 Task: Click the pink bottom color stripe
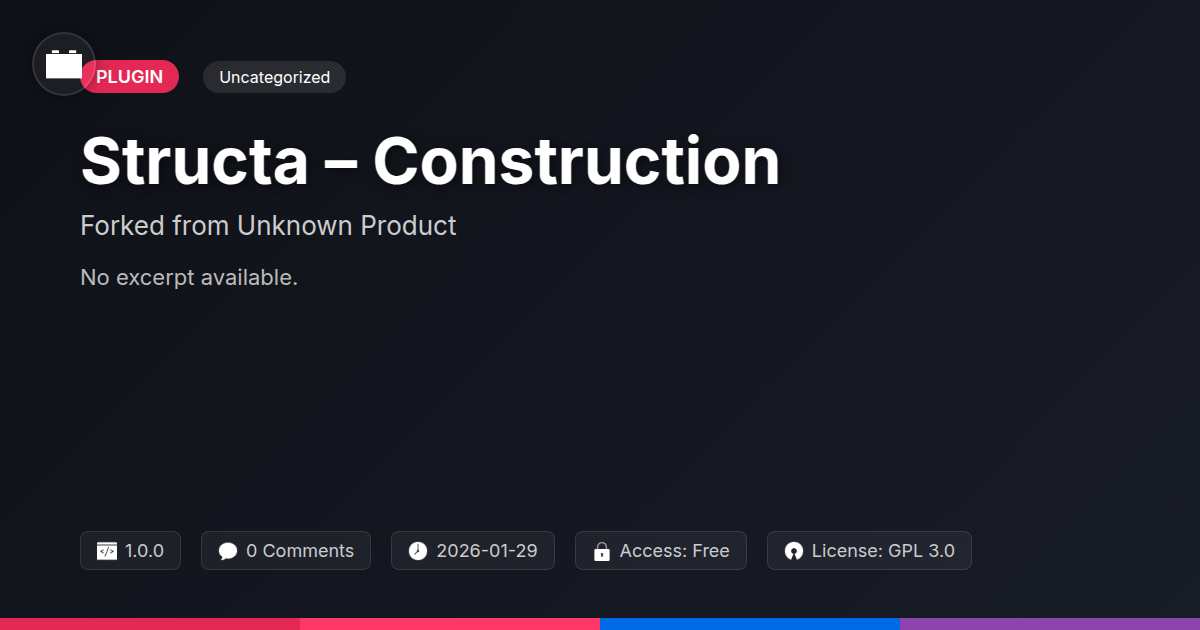pos(450,624)
